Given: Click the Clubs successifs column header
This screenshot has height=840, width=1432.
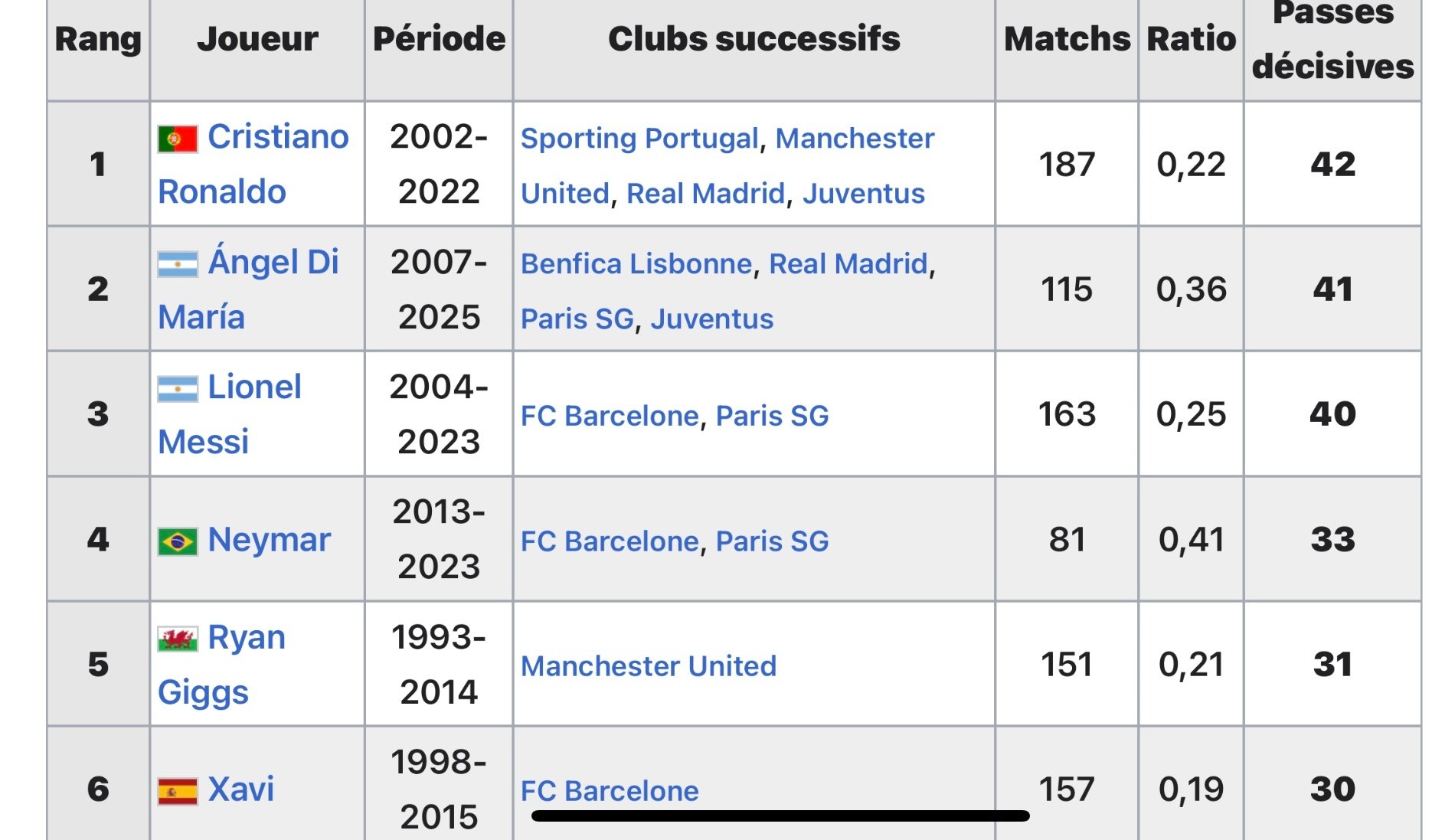Looking at the screenshot, I should point(754,40).
